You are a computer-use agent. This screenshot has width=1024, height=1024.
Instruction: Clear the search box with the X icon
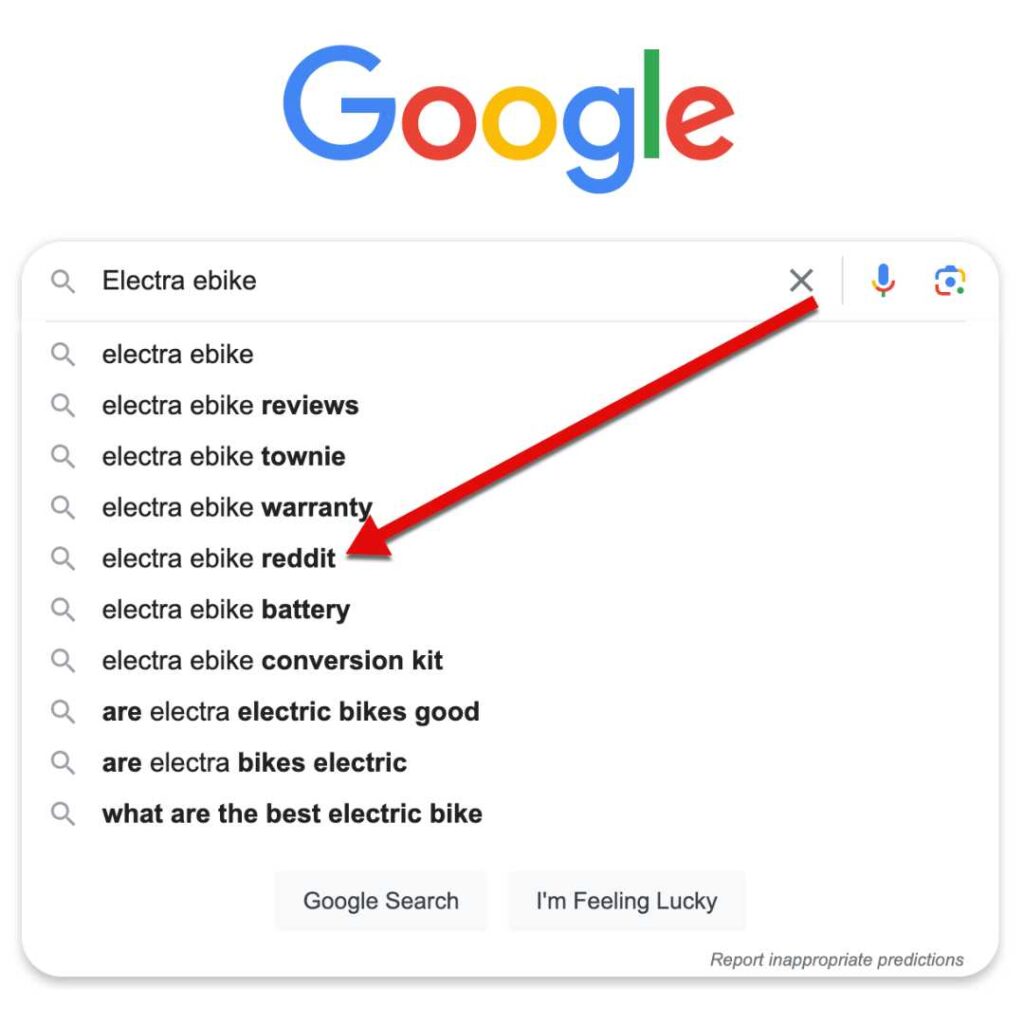(801, 281)
